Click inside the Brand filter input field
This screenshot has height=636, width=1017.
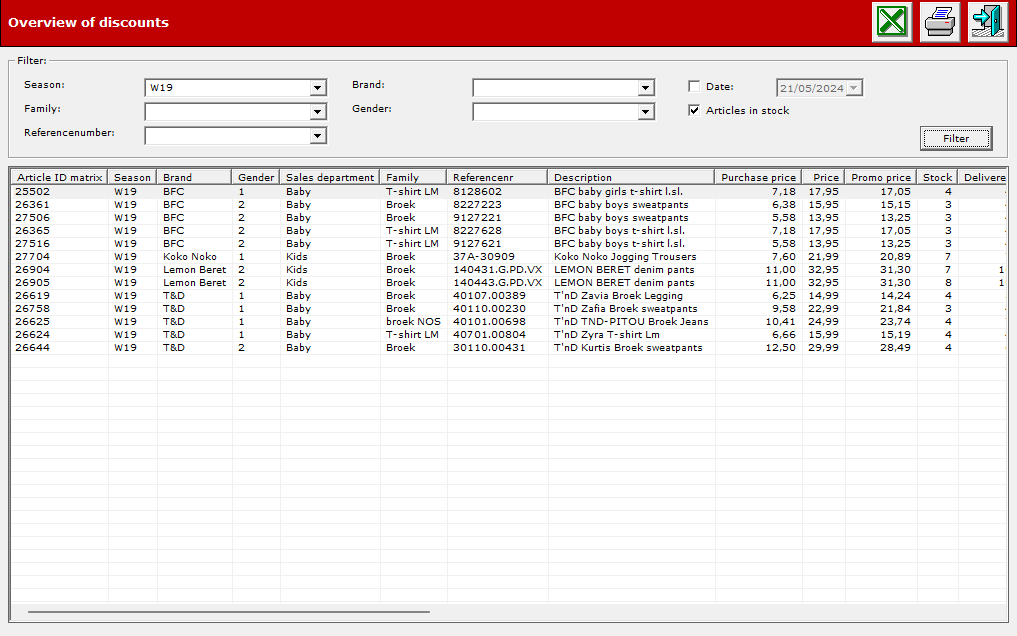(x=556, y=88)
